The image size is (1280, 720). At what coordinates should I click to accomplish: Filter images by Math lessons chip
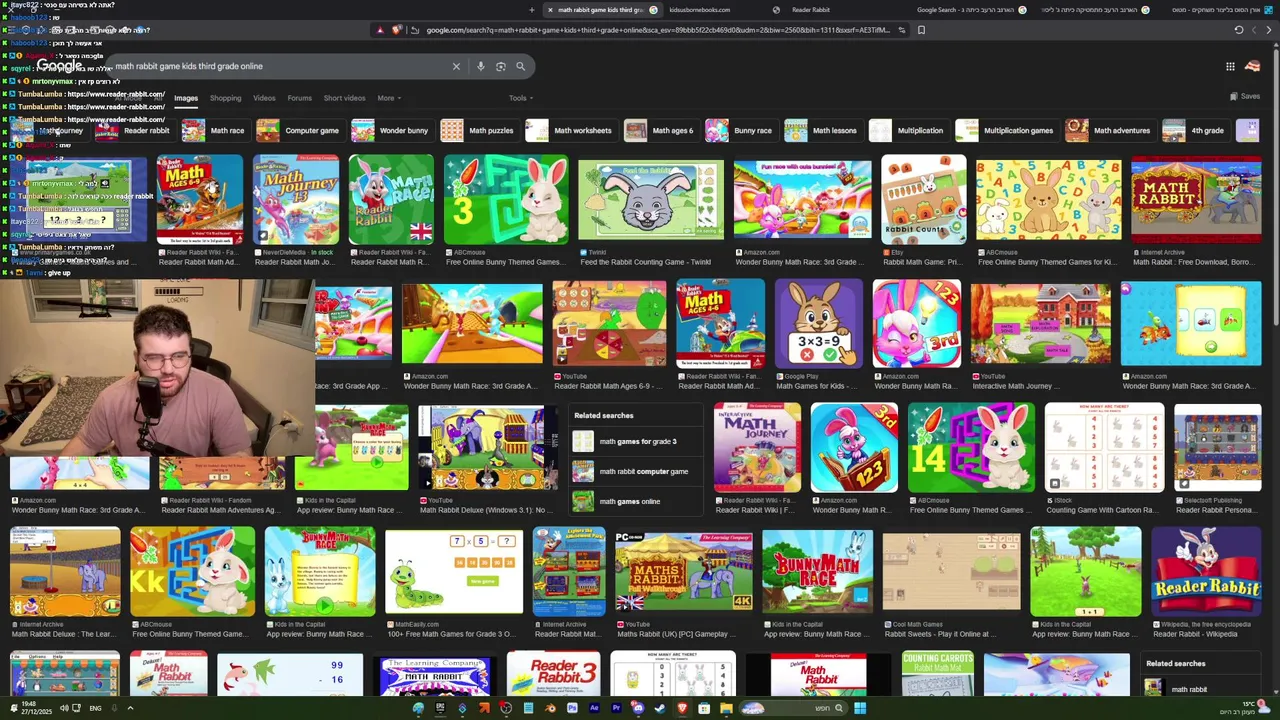pos(822,130)
